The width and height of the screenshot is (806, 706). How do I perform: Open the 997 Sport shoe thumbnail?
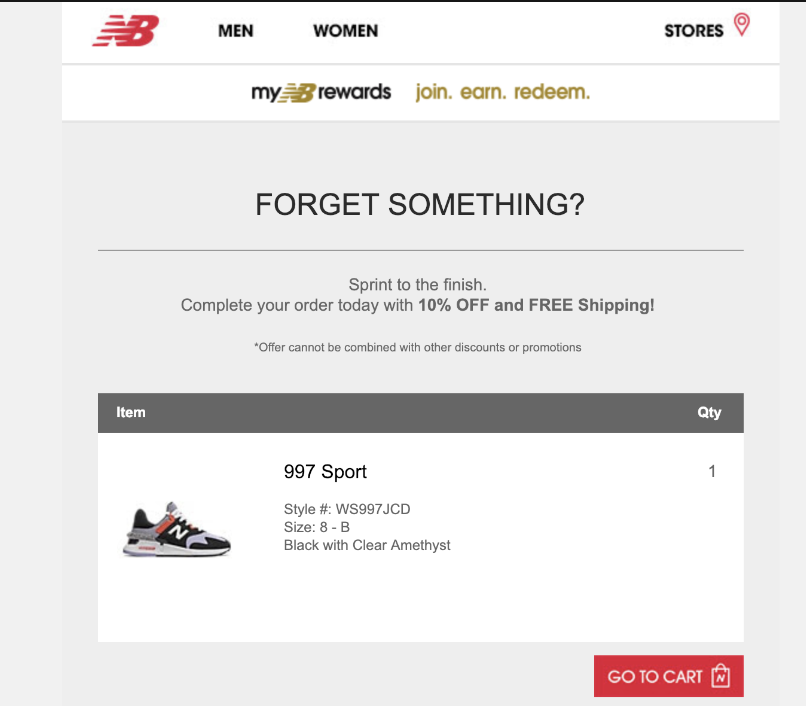coord(176,527)
